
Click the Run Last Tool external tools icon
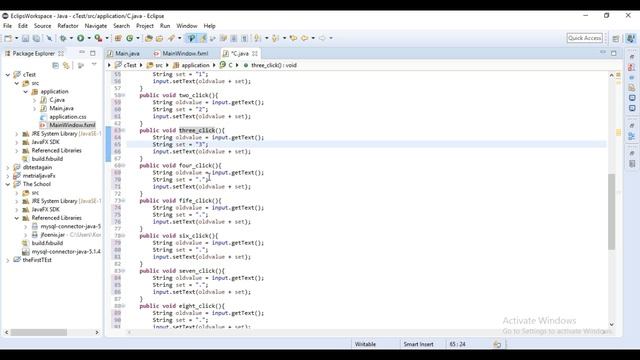tap(98, 38)
